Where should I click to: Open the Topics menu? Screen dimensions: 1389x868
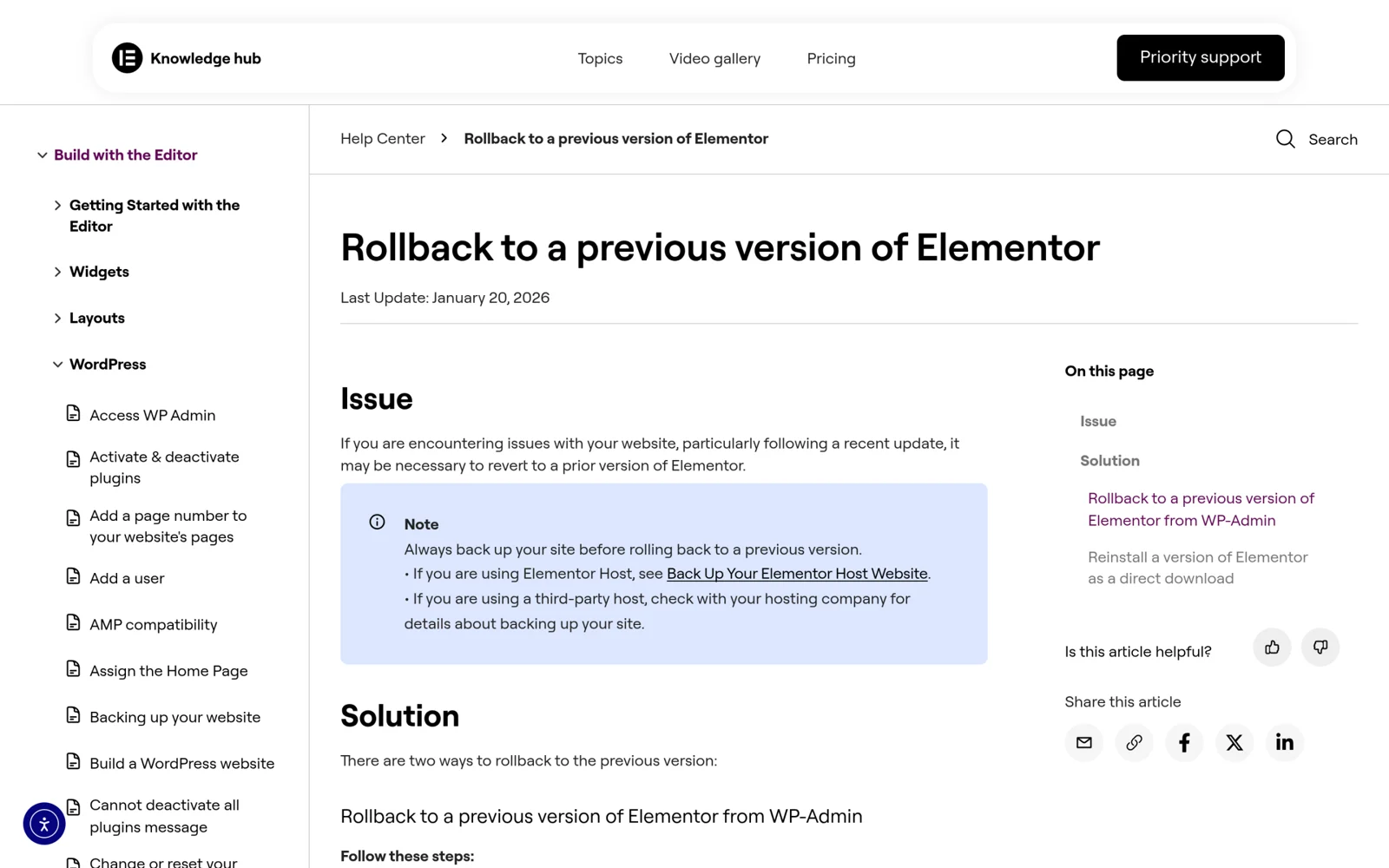coord(600,58)
